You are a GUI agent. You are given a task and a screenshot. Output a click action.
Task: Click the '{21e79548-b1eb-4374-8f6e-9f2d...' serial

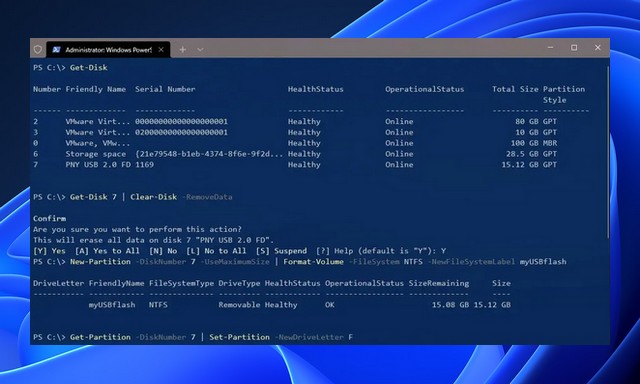pos(209,154)
